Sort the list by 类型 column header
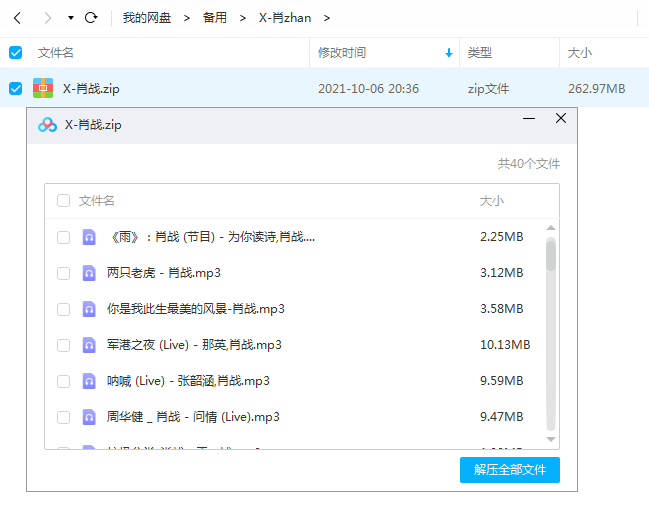The image size is (649, 517). coord(480,53)
